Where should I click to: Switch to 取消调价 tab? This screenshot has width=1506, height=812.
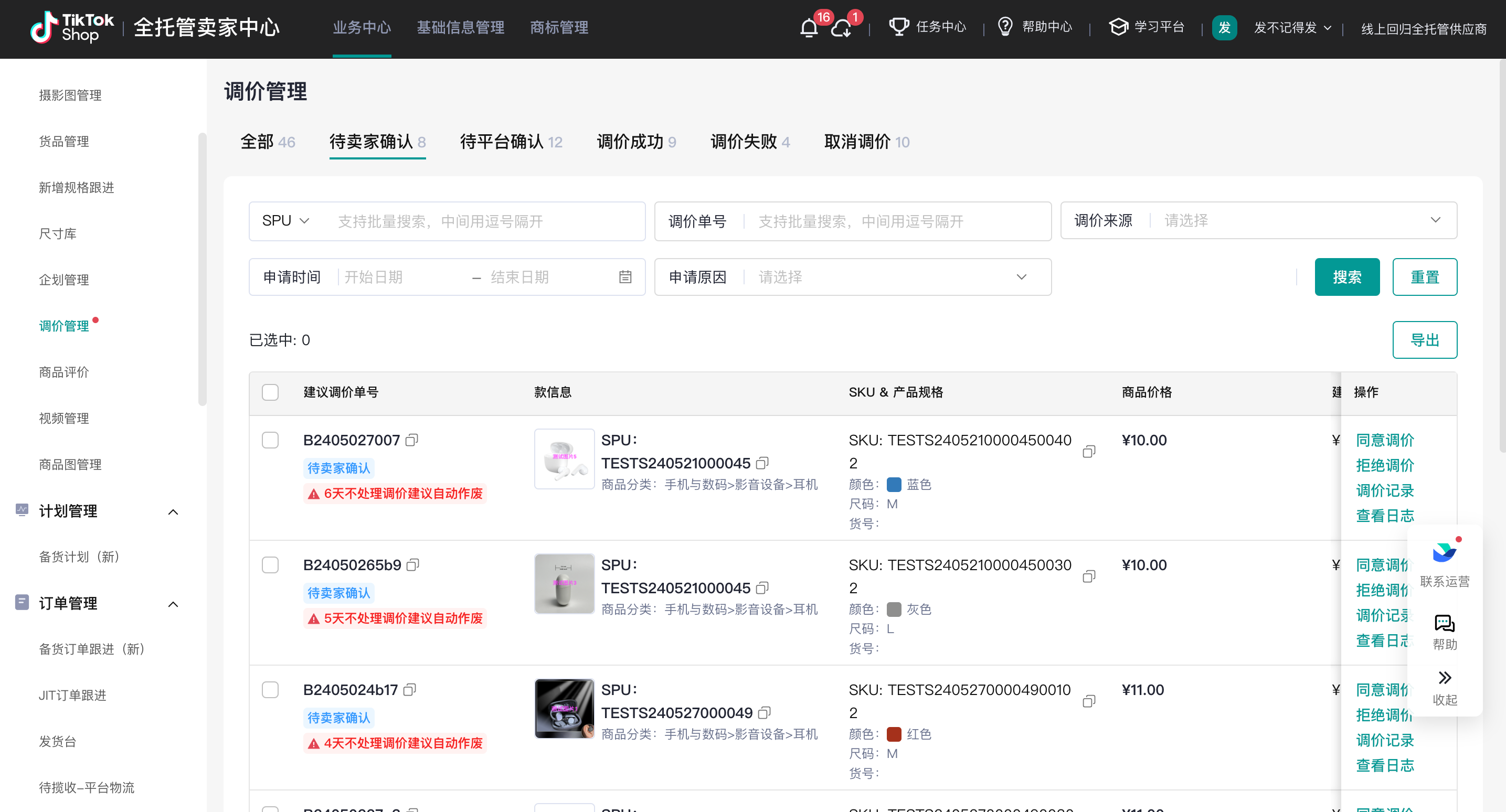pyautogui.click(x=866, y=142)
